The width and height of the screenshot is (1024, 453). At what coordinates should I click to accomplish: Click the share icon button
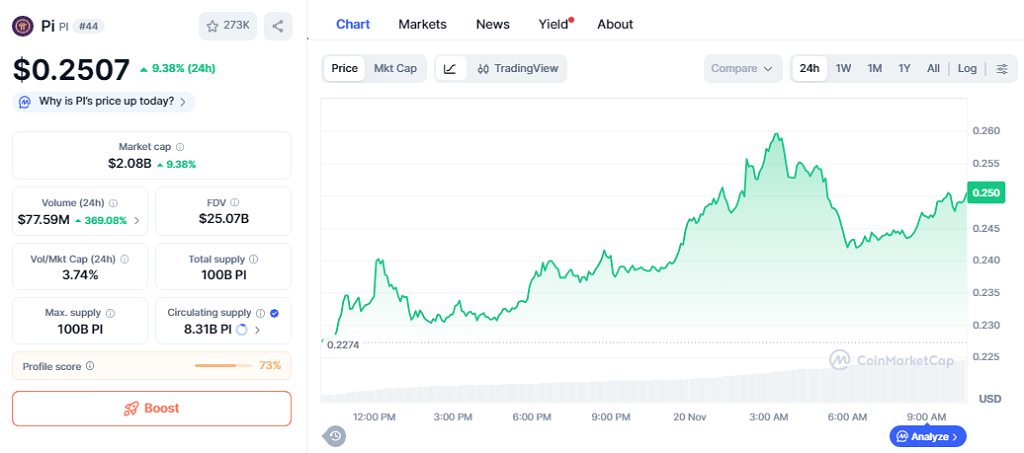coord(278,27)
